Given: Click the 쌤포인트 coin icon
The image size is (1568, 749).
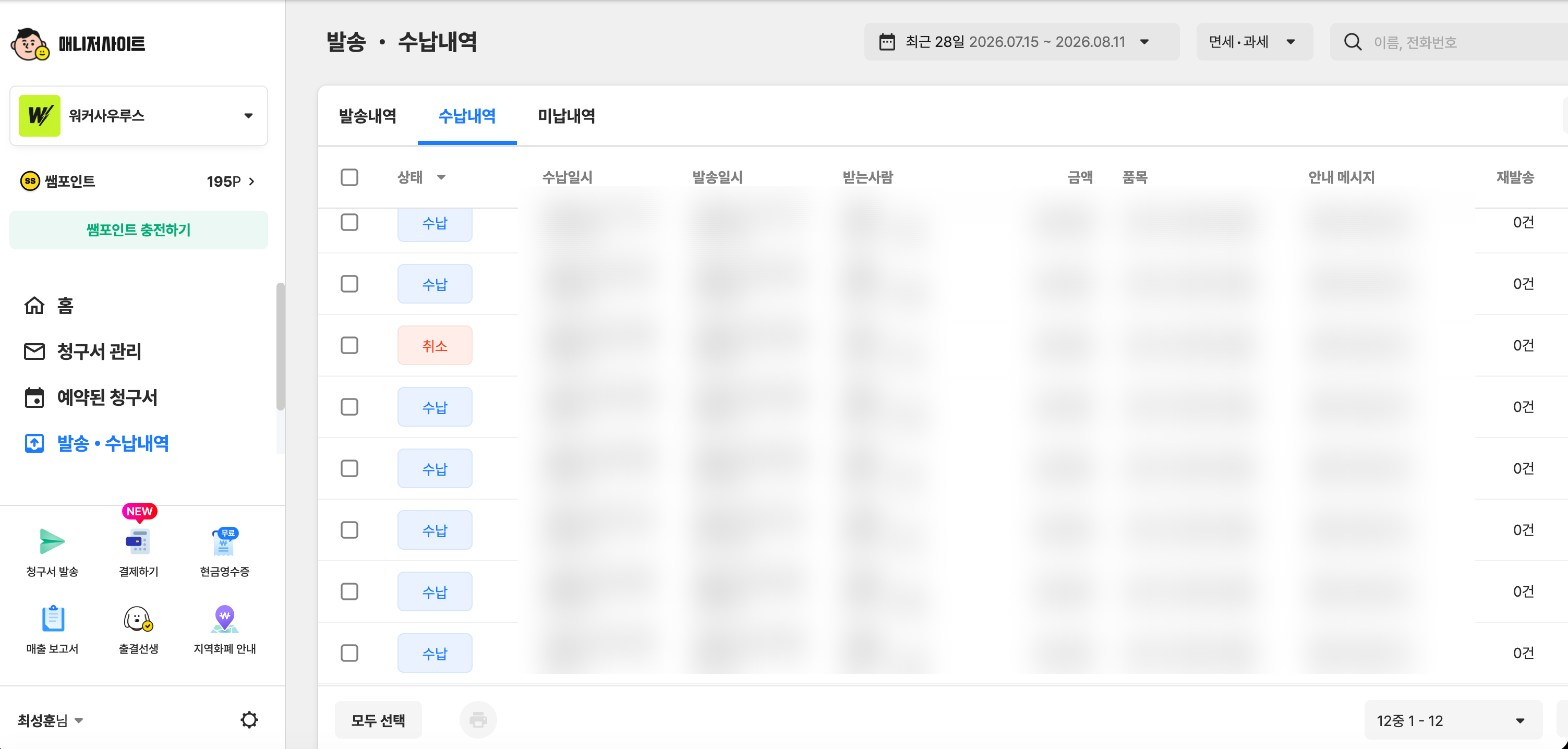Looking at the screenshot, I should pyautogui.click(x=30, y=181).
